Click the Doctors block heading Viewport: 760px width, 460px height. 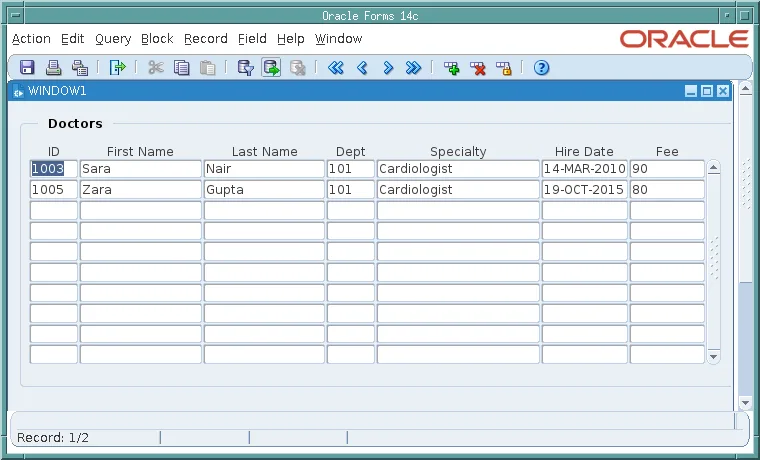point(75,124)
